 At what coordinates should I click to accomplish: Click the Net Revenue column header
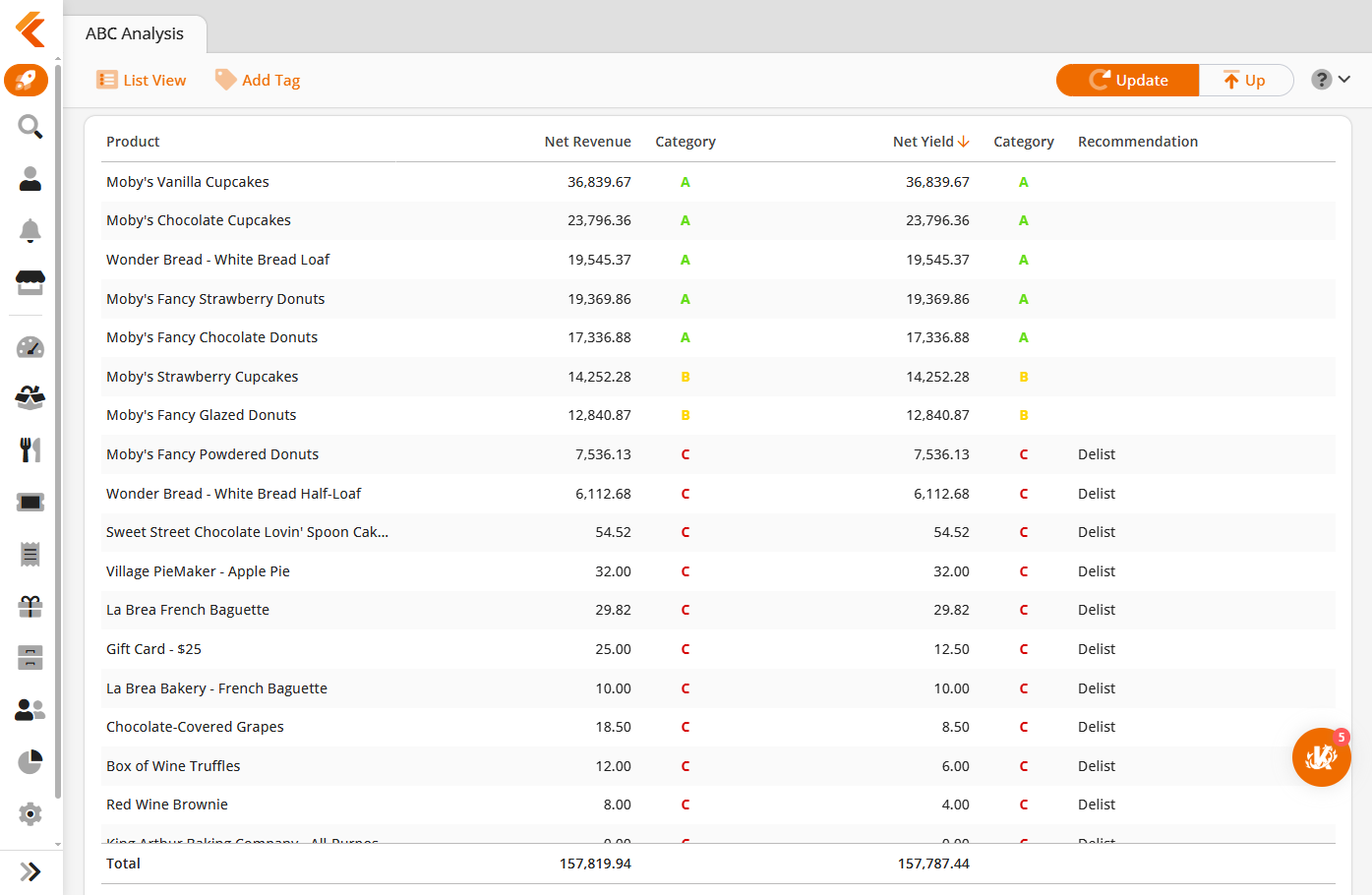pos(587,142)
